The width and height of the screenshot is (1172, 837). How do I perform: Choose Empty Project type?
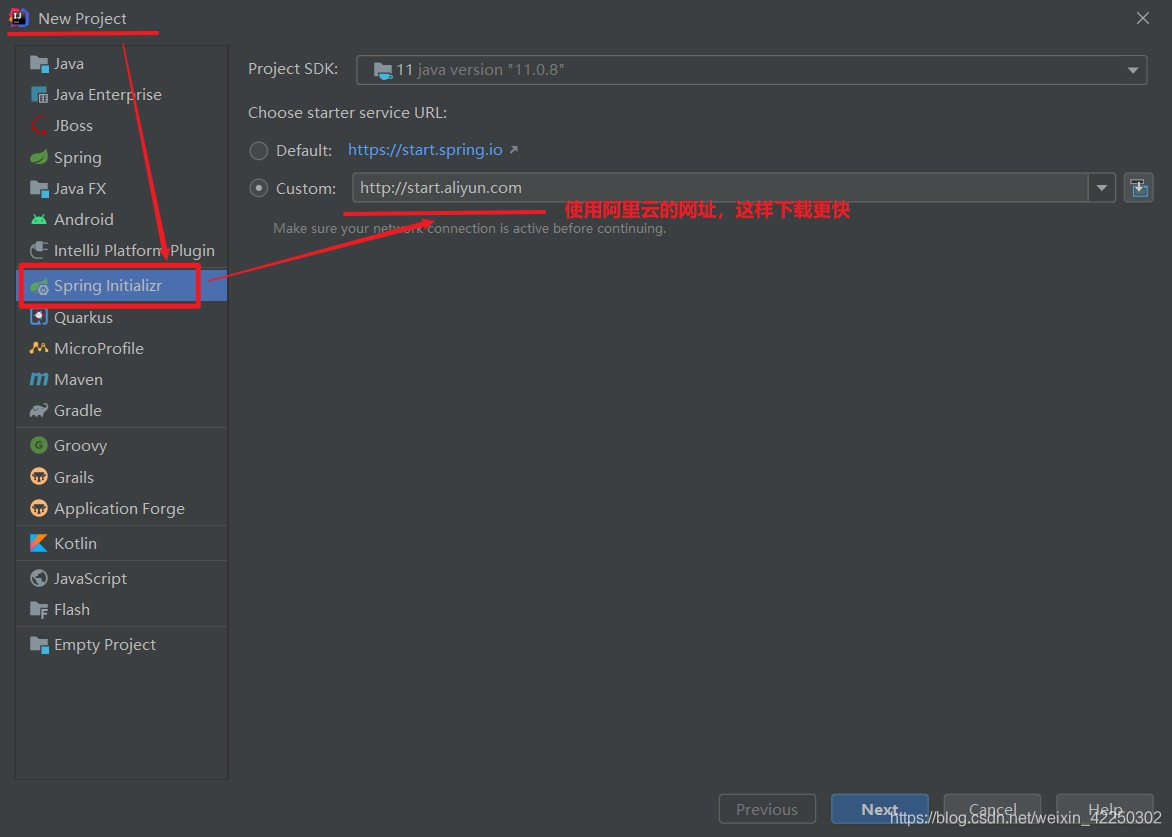pyautogui.click(x=122, y=644)
